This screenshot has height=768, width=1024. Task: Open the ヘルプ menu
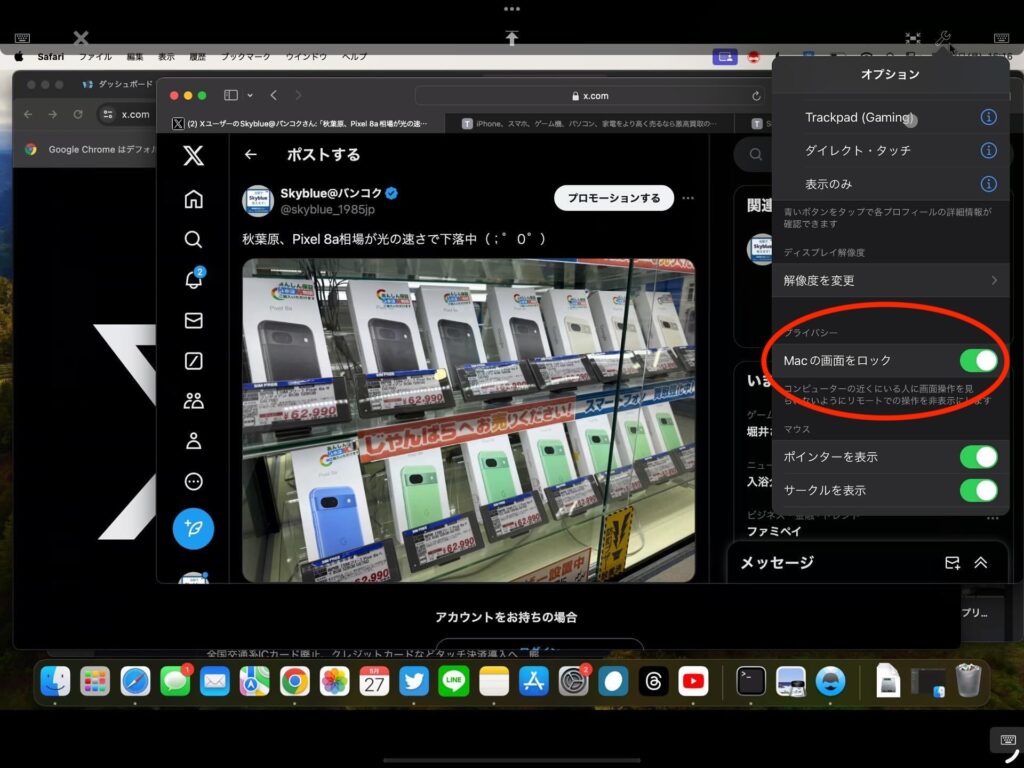pos(355,57)
